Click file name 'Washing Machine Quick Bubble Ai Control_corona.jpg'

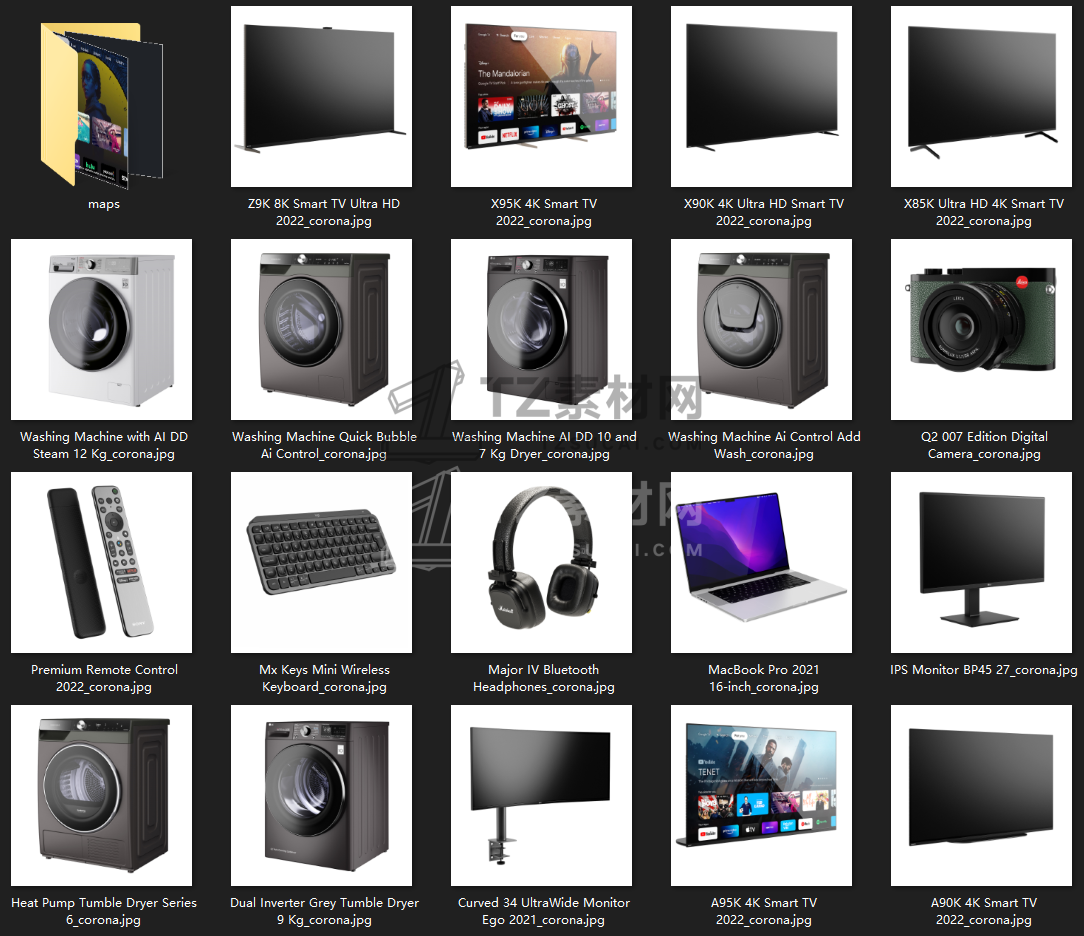[324, 445]
